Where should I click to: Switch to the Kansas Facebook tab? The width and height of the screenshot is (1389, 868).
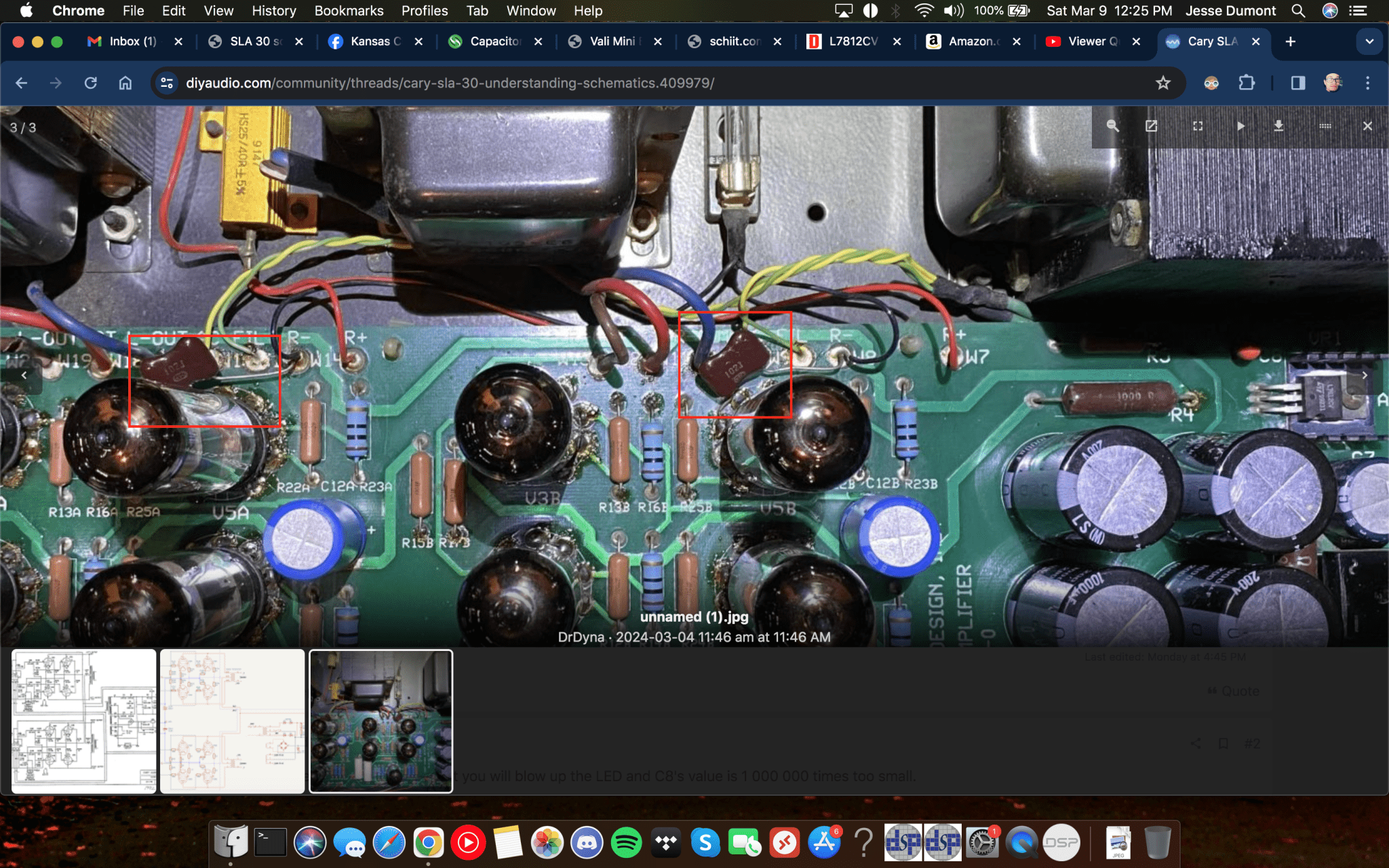376,41
